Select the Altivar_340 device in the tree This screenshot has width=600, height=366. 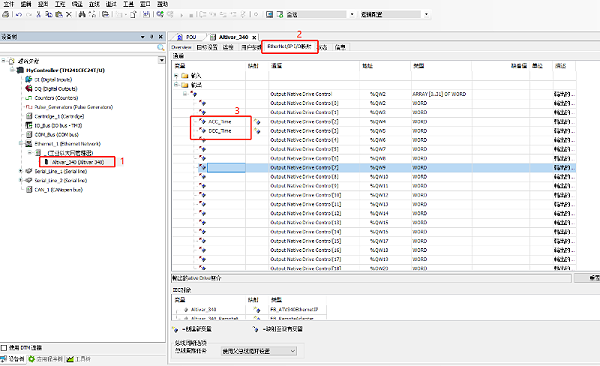pos(78,162)
